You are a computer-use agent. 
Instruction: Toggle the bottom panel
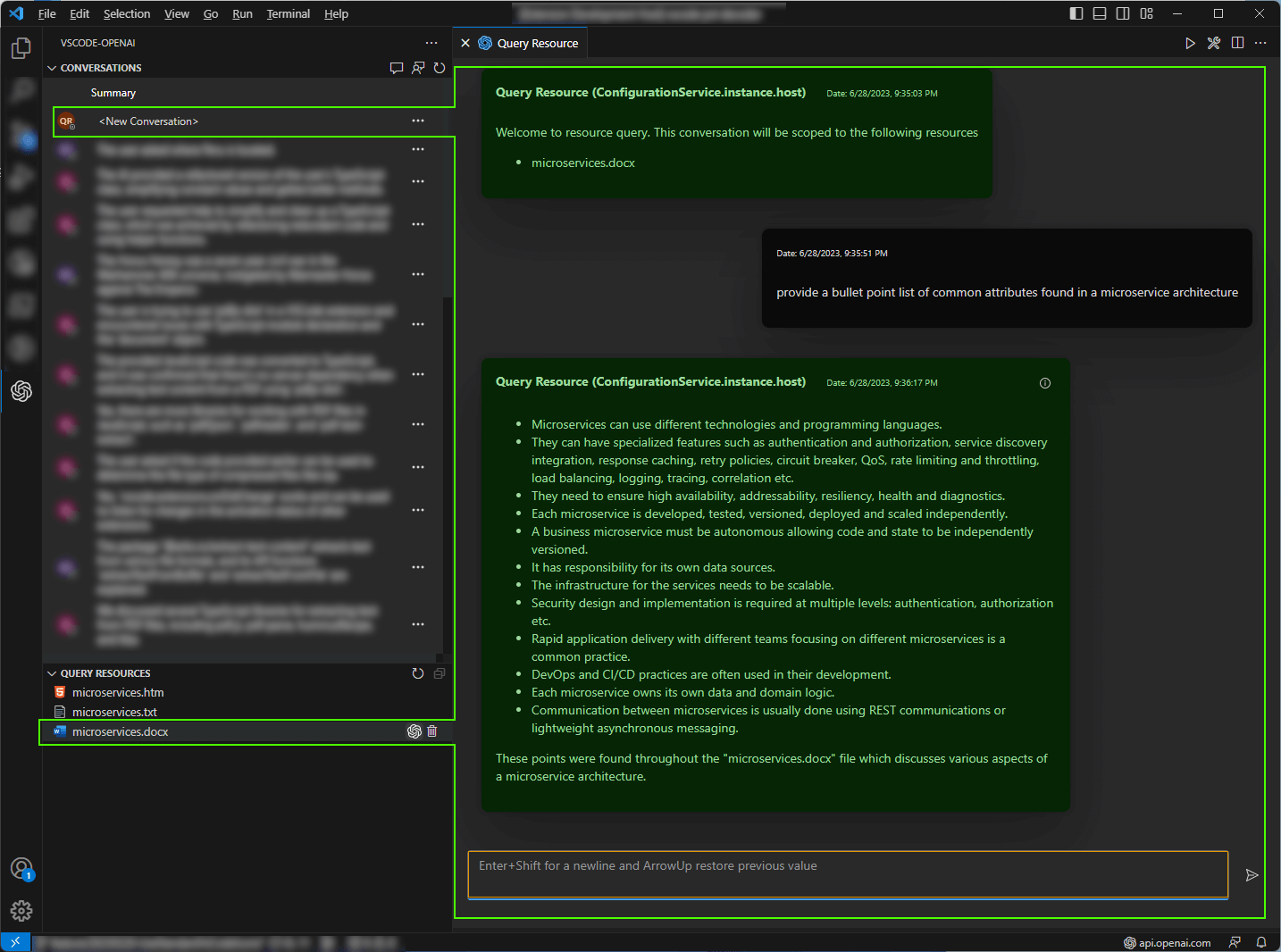click(x=1100, y=13)
